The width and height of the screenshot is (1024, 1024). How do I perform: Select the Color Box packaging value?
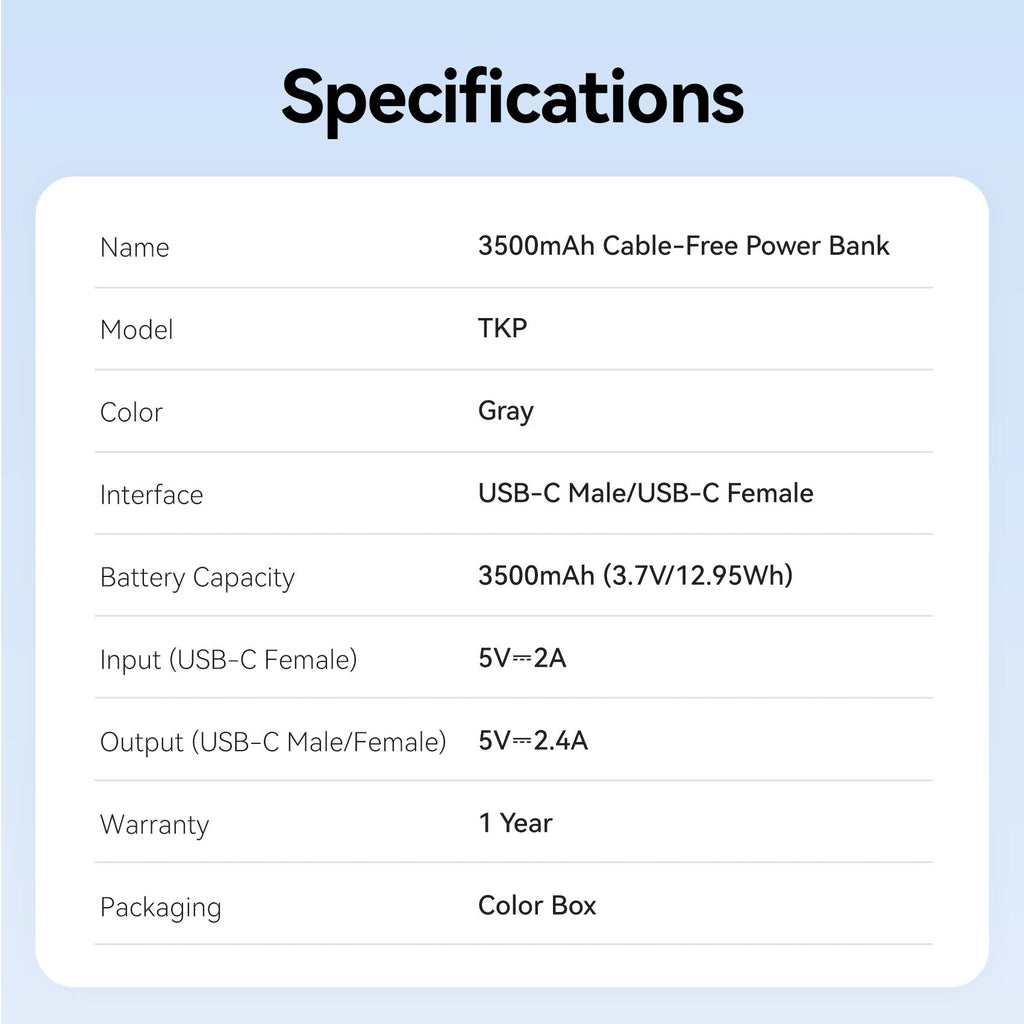(x=537, y=906)
